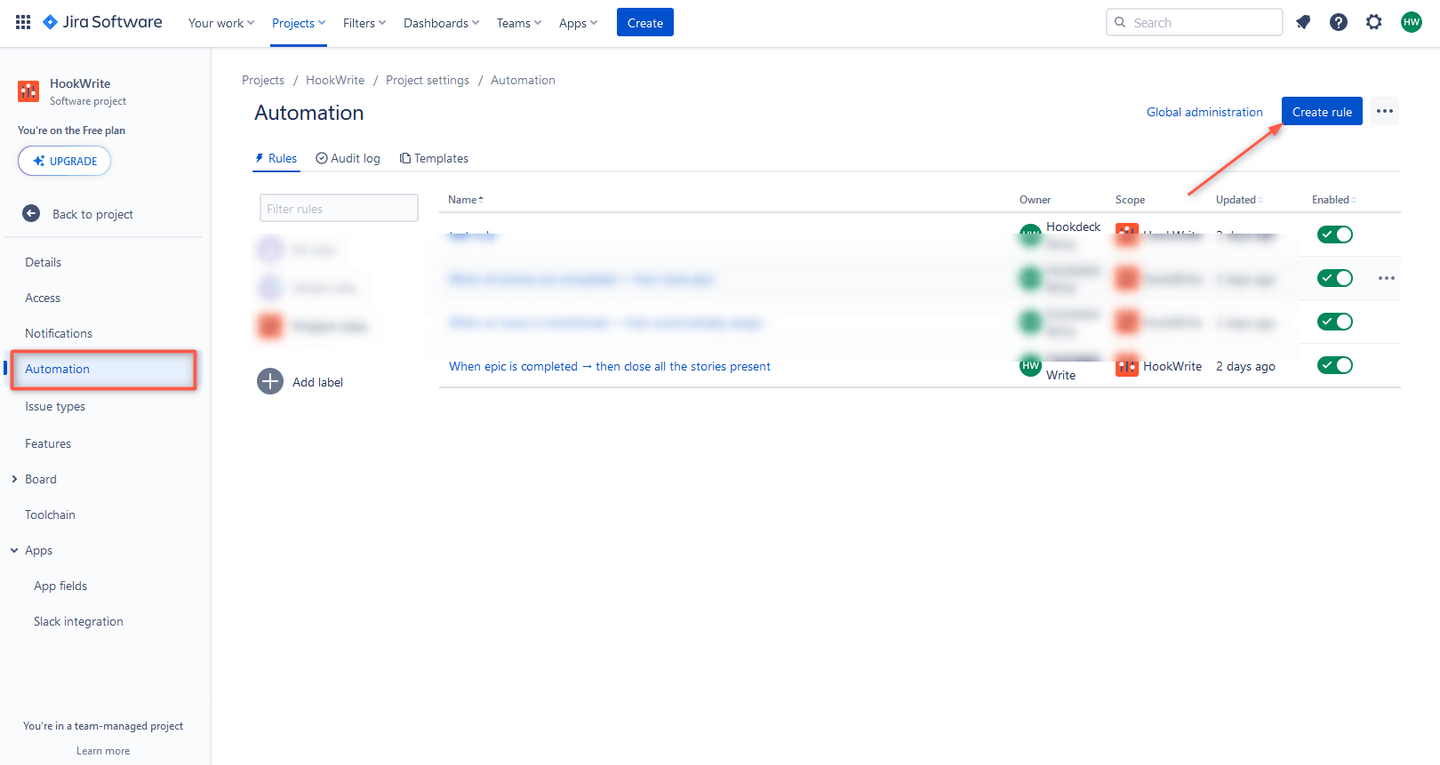Click the Back to project arrow icon

pyautogui.click(x=30, y=213)
